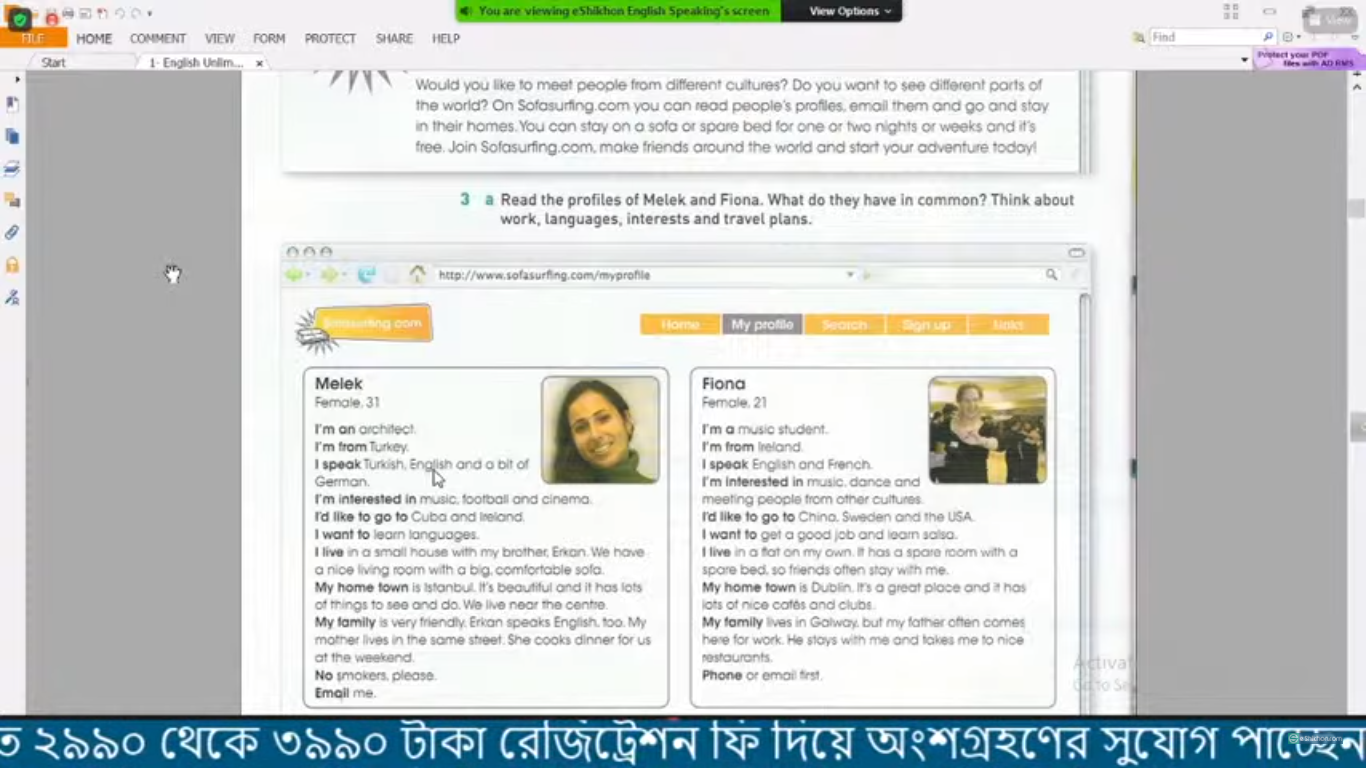Expand the navigation panel with the small arrow
1366x768 pixels.
(16, 79)
